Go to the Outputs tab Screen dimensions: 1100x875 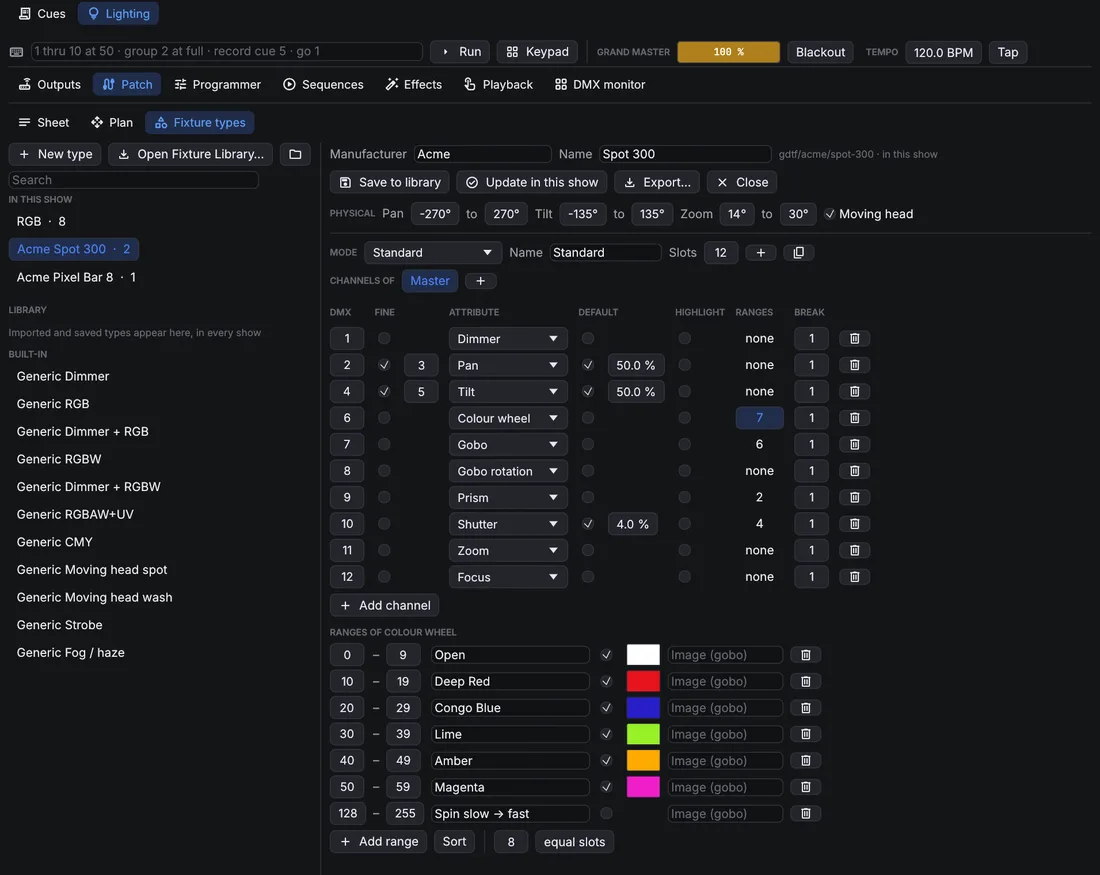(x=50, y=84)
